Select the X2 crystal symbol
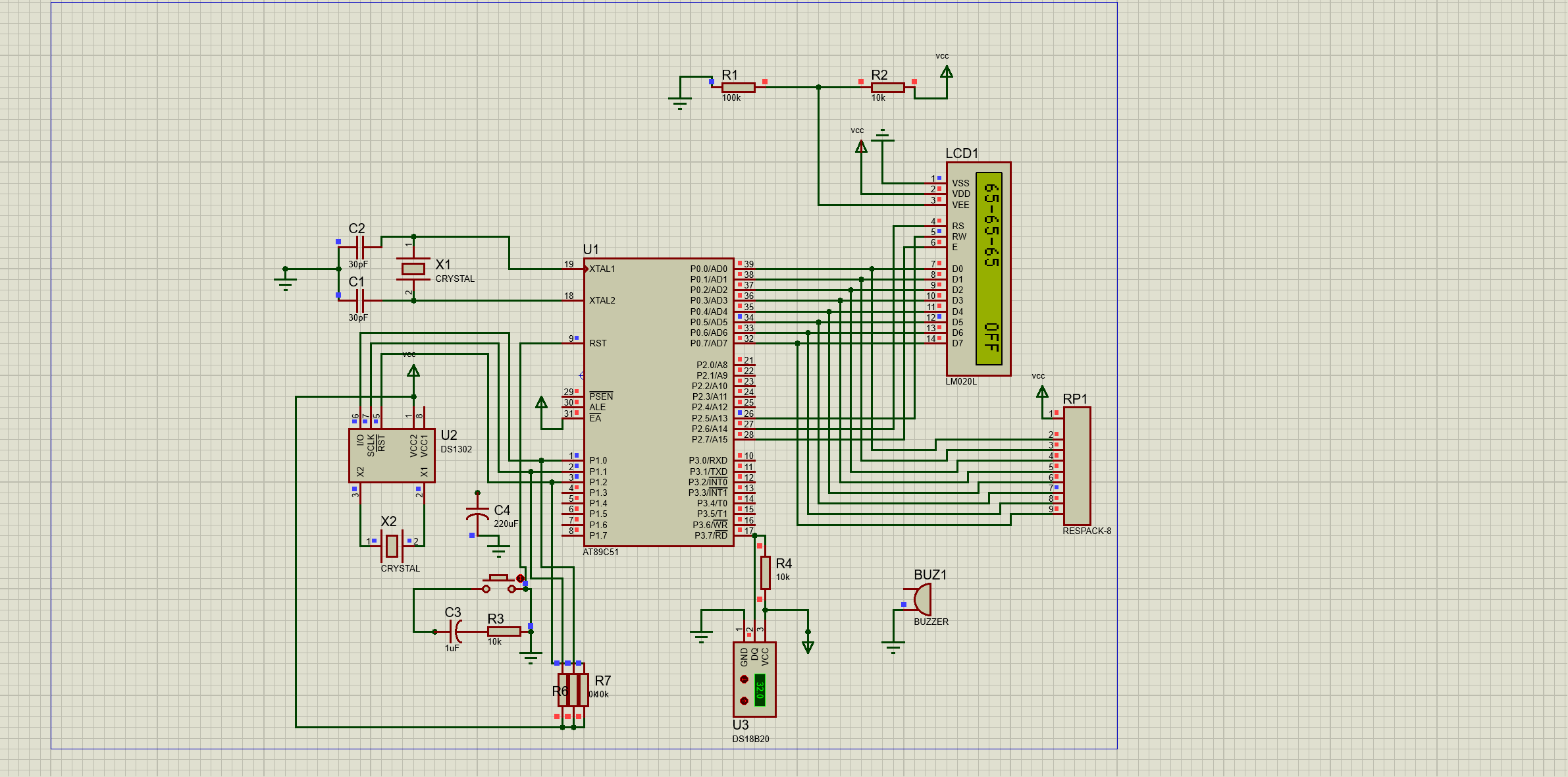 [x=392, y=546]
